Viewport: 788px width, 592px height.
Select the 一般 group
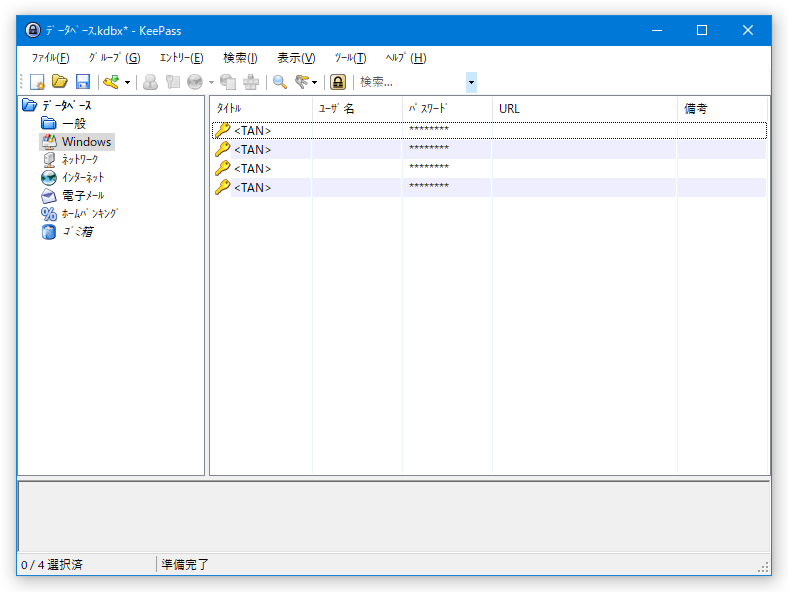[74, 124]
